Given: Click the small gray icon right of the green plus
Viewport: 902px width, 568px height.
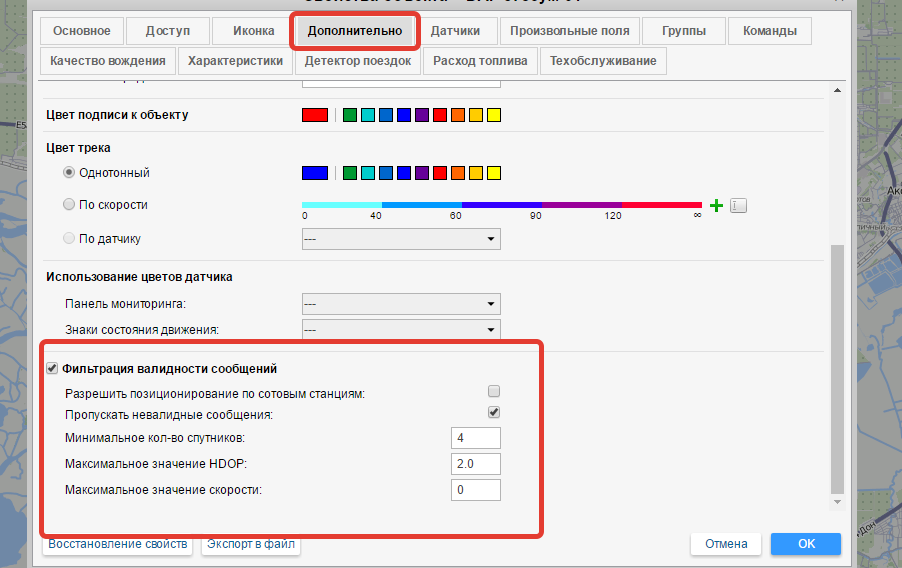Looking at the screenshot, I should [739, 206].
